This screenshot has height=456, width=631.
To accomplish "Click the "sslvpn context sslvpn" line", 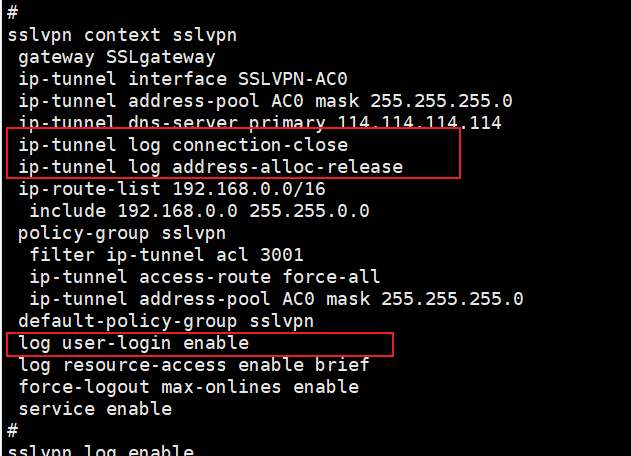I will click(x=122, y=35).
